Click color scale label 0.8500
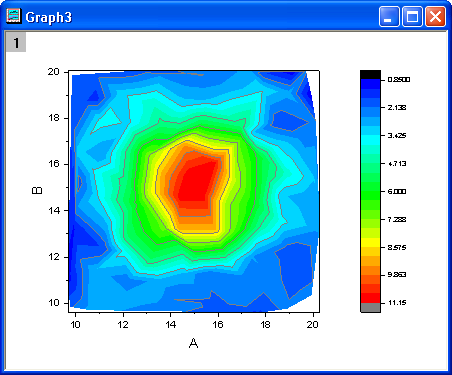Screen dimensions: 452x375 click(x=399, y=80)
